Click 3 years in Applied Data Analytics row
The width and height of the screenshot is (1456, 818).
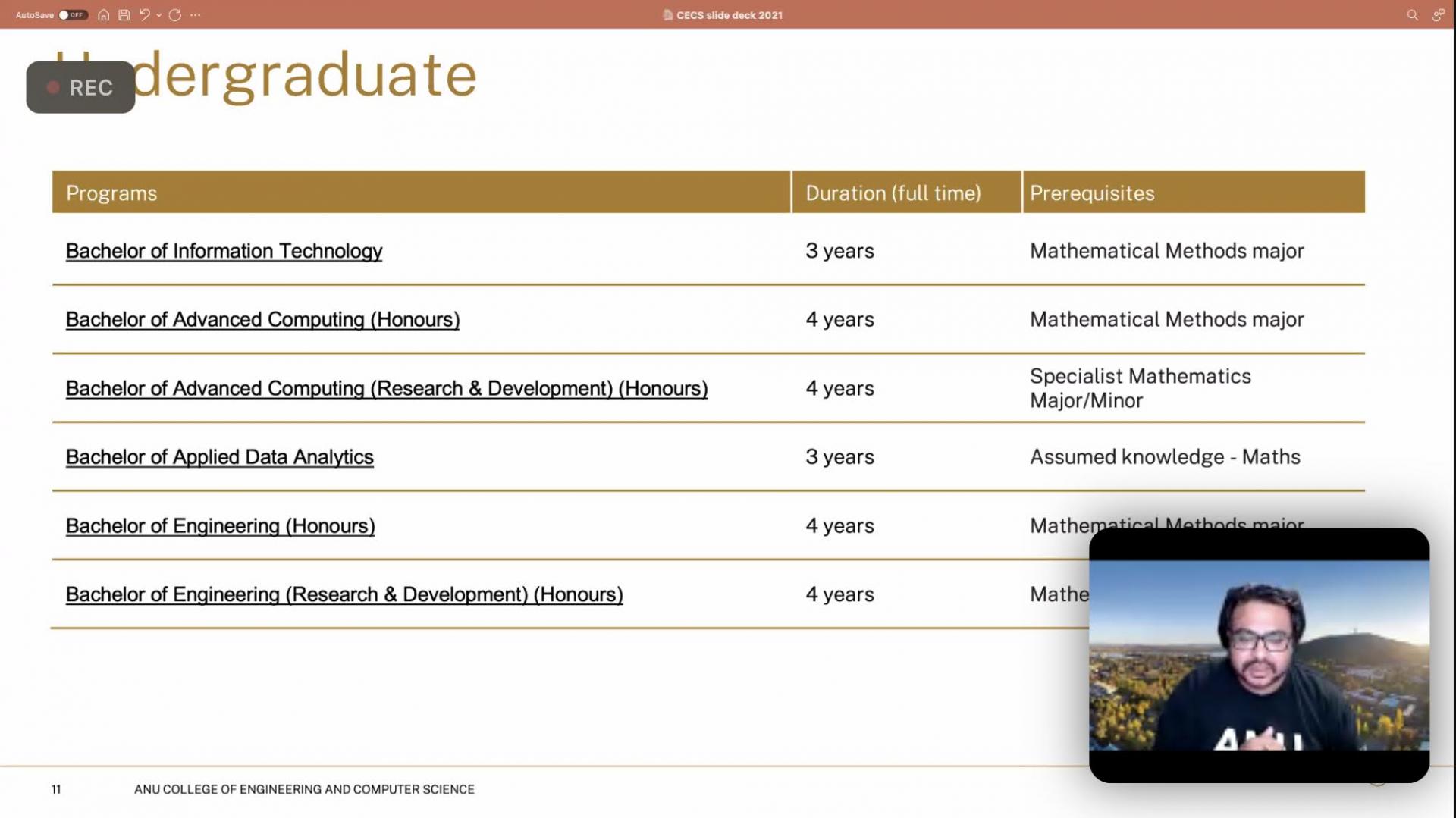(839, 457)
